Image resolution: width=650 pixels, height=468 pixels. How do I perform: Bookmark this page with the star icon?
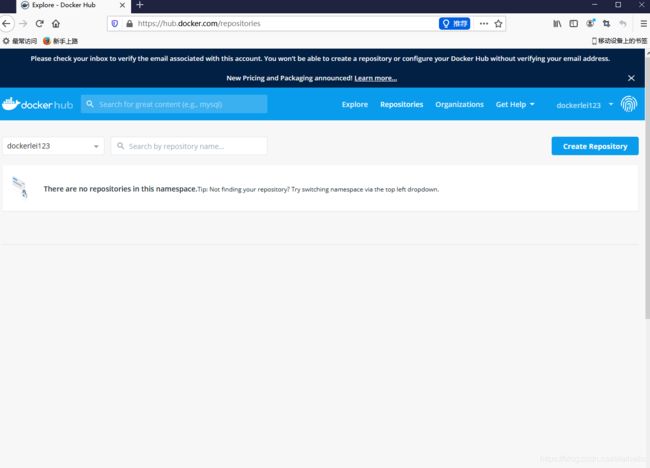point(498,24)
